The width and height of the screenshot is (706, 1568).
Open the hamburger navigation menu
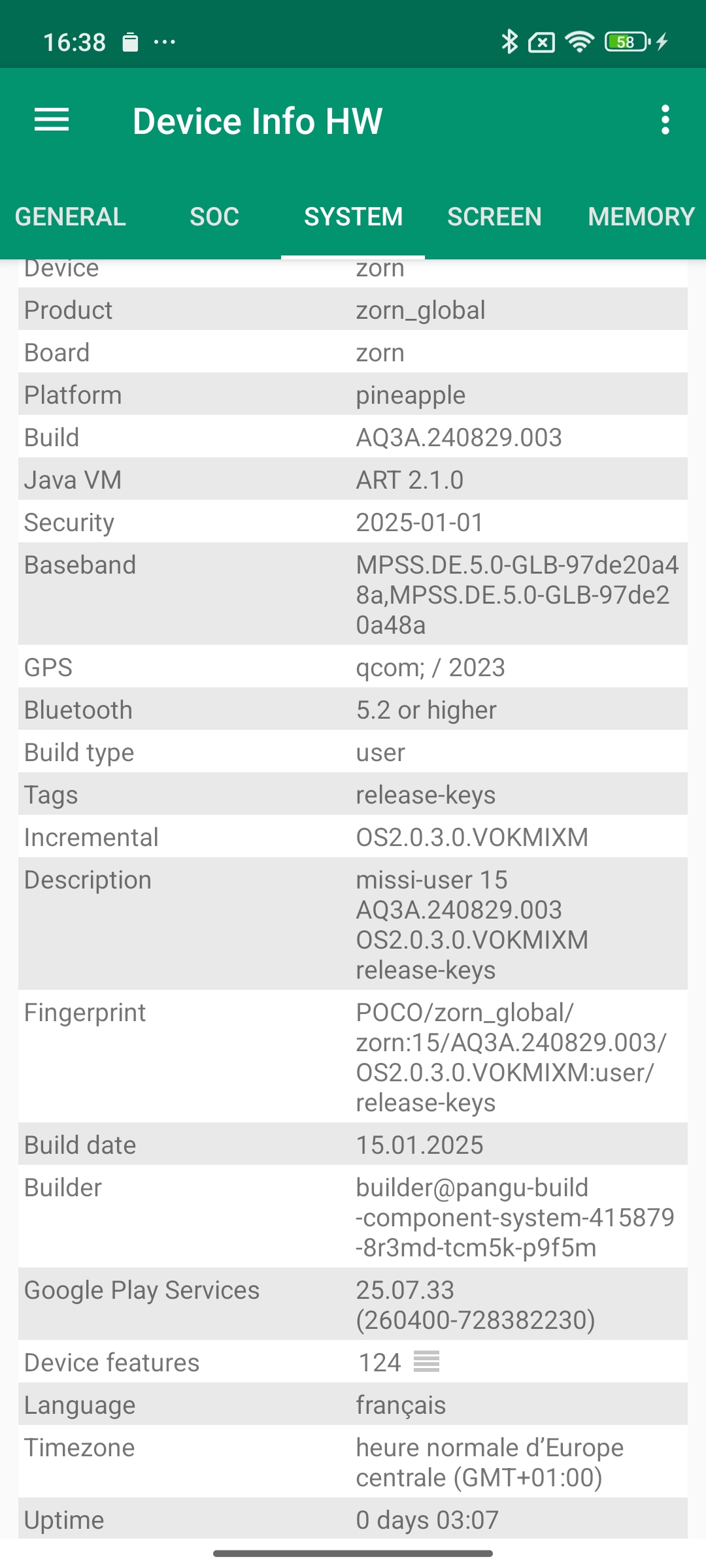coord(52,120)
